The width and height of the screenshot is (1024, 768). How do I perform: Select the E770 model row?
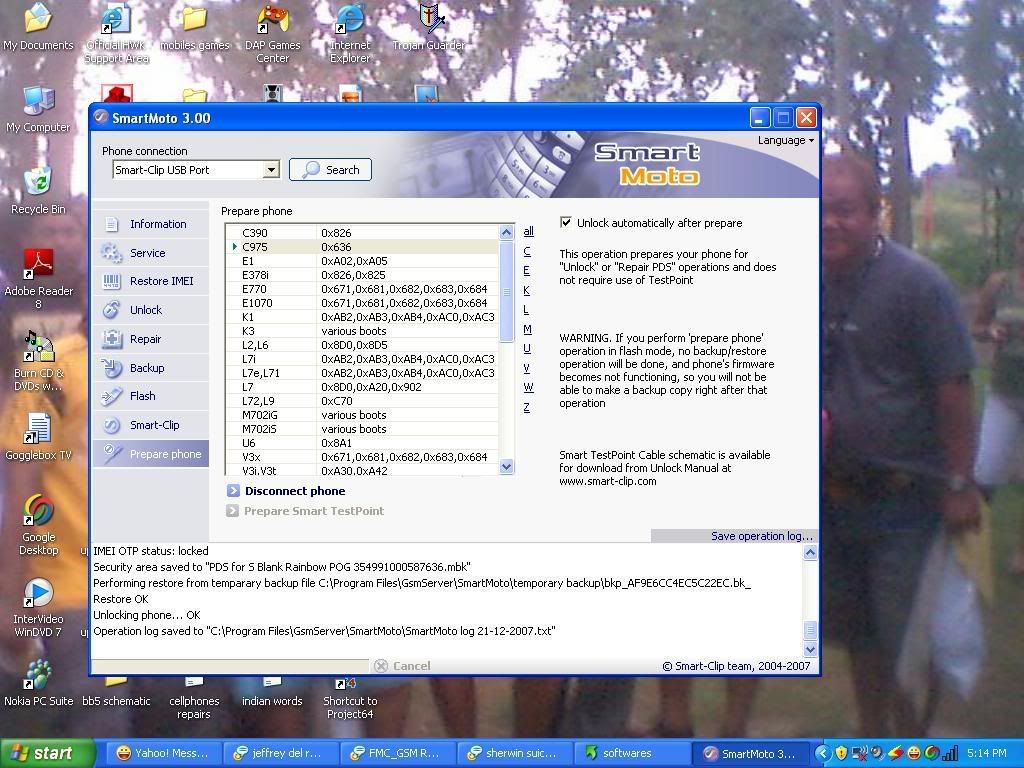[362, 289]
